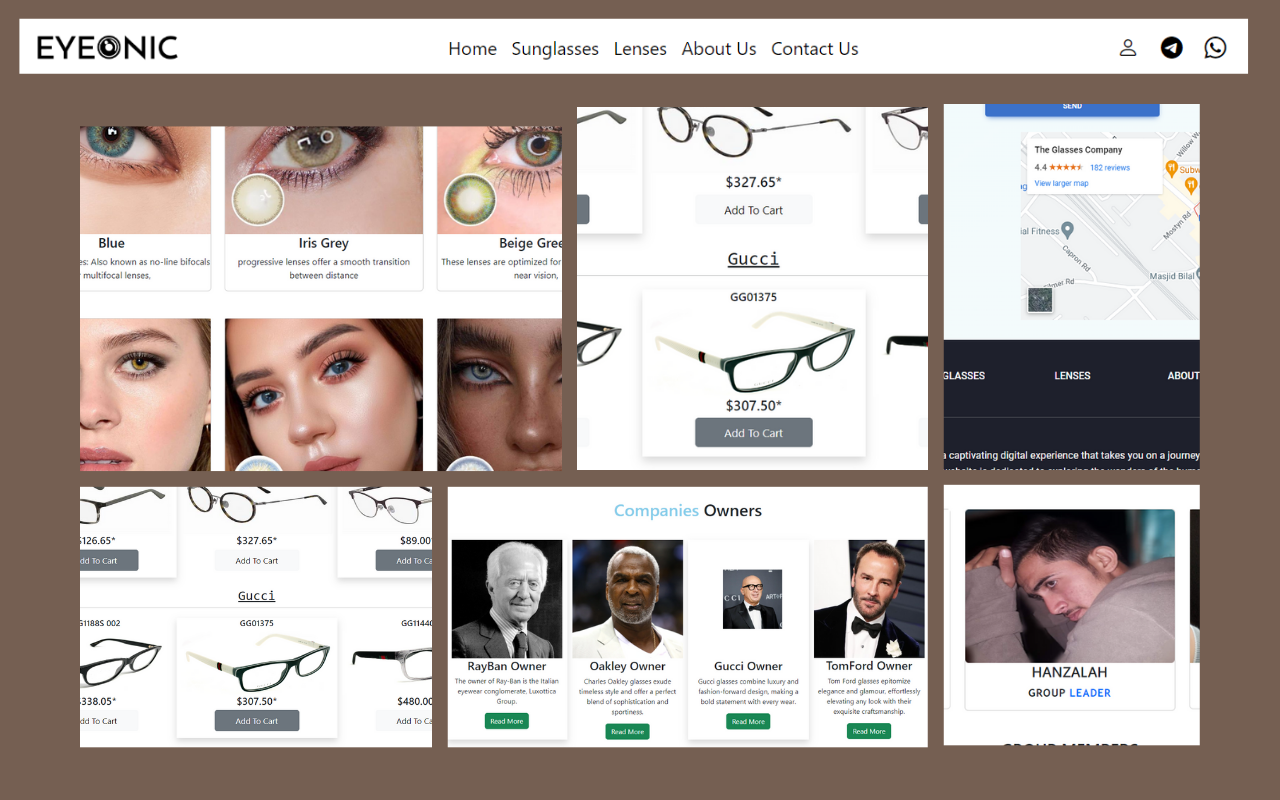This screenshot has height=800, width=1280.
Task: Click the Oakley Owner portrait
Action: tap(628, 599)
